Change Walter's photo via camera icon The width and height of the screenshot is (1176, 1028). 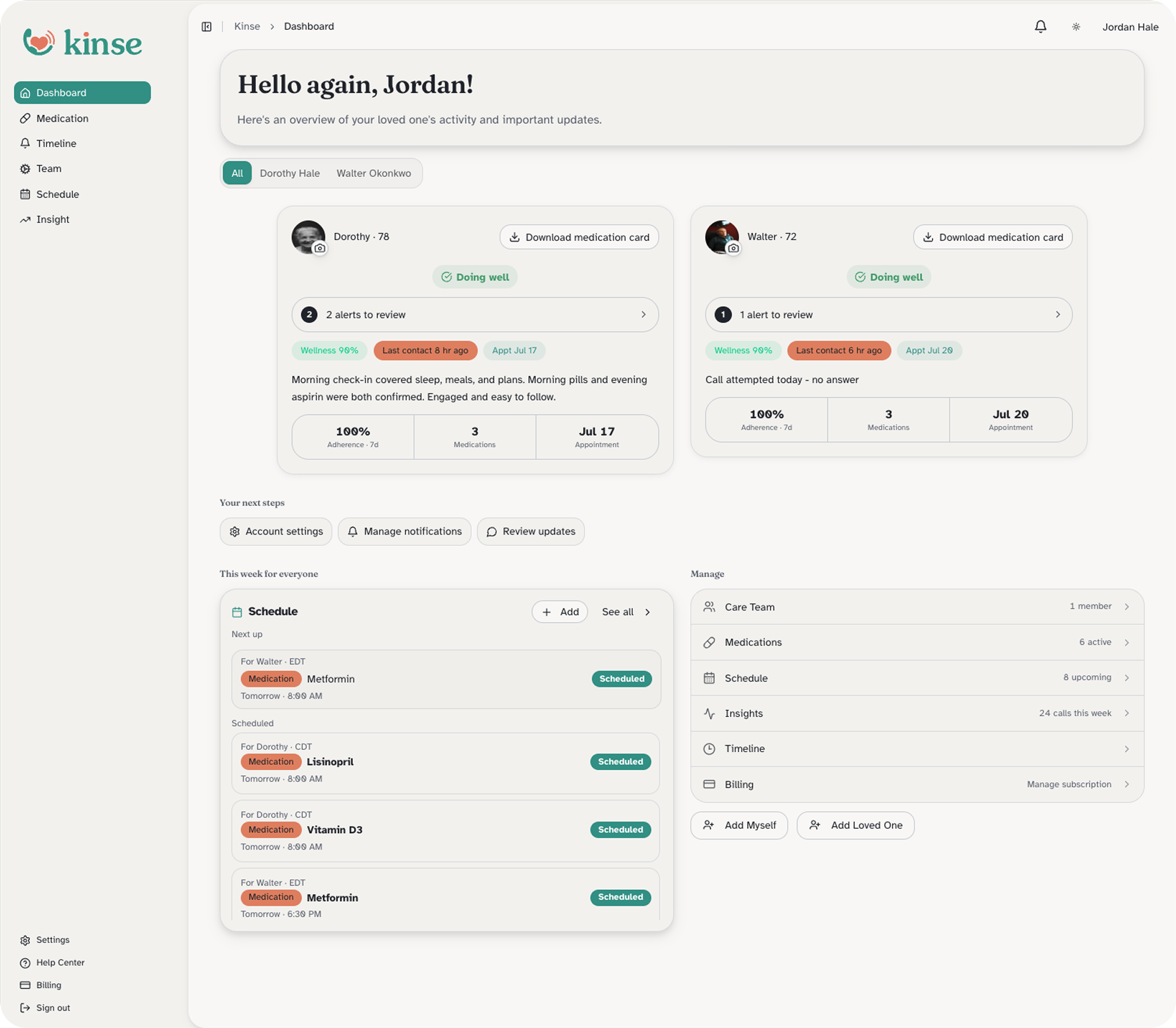pyautogui.click(x=733, y=248)
